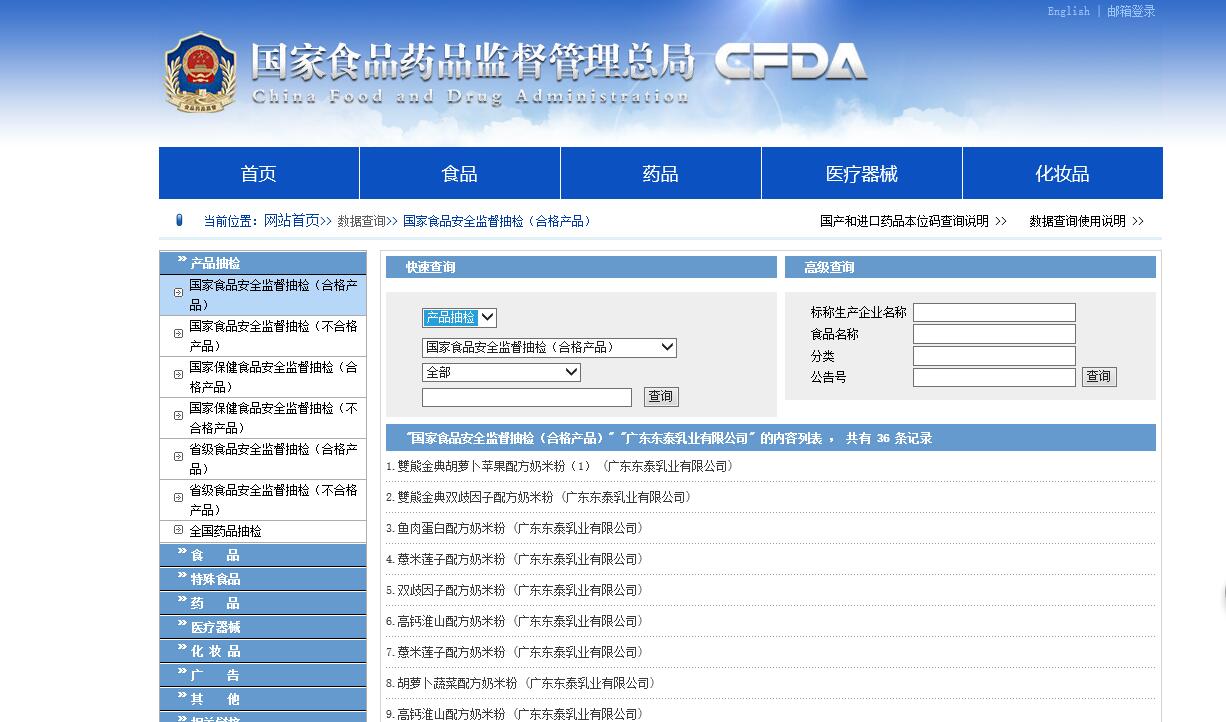The width and height of the screenshot is (1226, 722).
Task: Expand the 药 品 sidebar section
Action: pos(263,603)
